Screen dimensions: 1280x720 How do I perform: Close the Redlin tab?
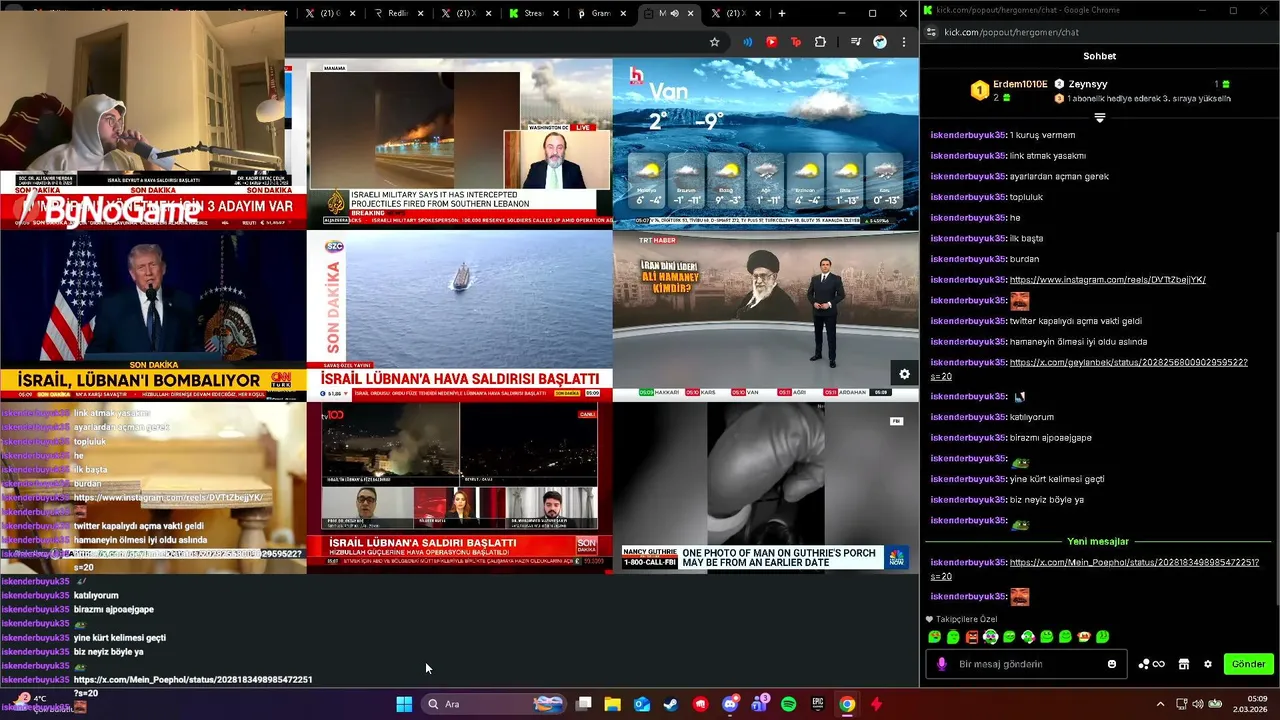[420, 13]
